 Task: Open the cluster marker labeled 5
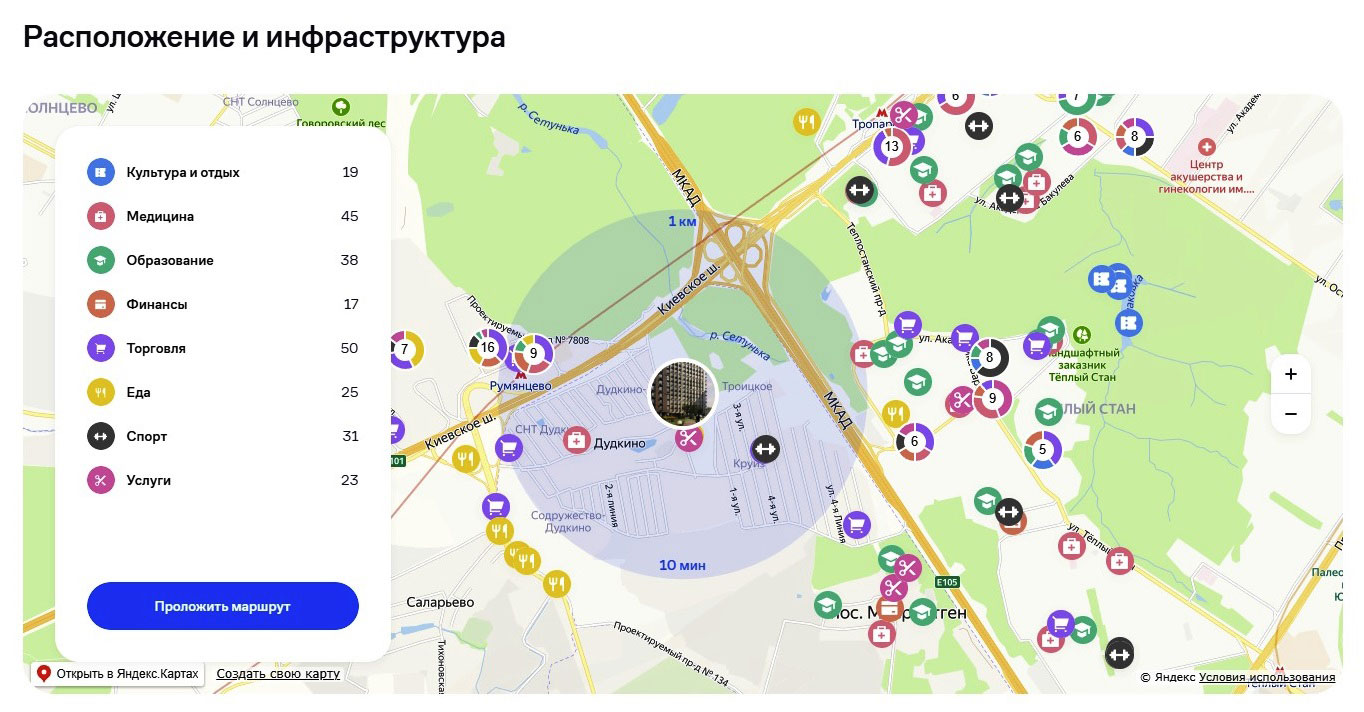[x=1042, y=450]
